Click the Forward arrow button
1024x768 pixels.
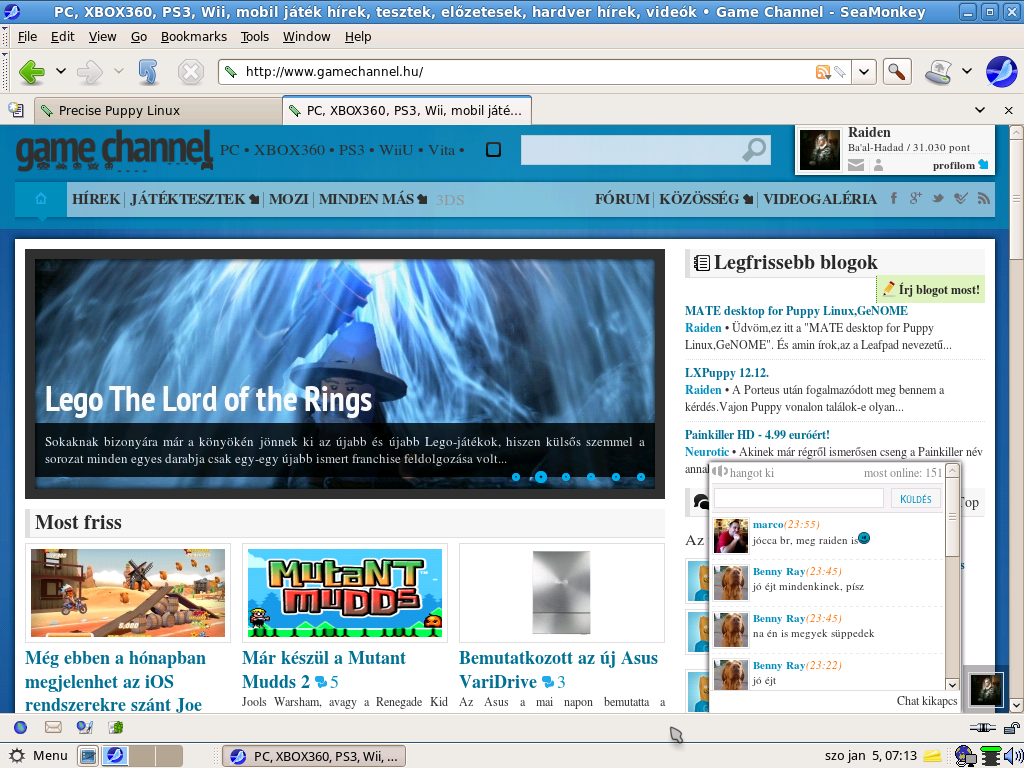(90, 71)
